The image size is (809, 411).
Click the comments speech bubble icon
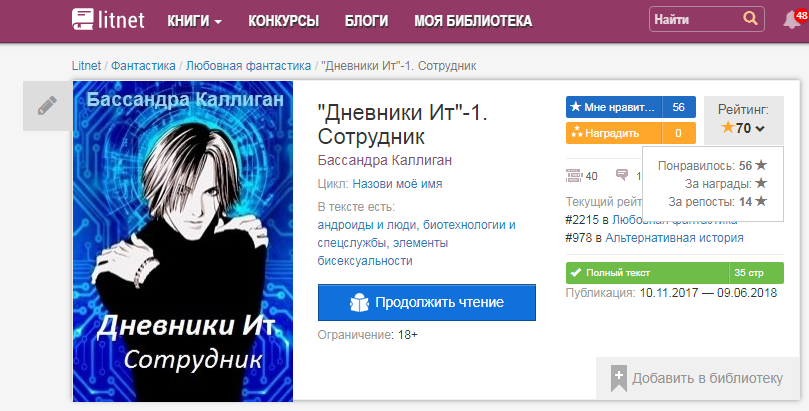(x=622, y=175)
